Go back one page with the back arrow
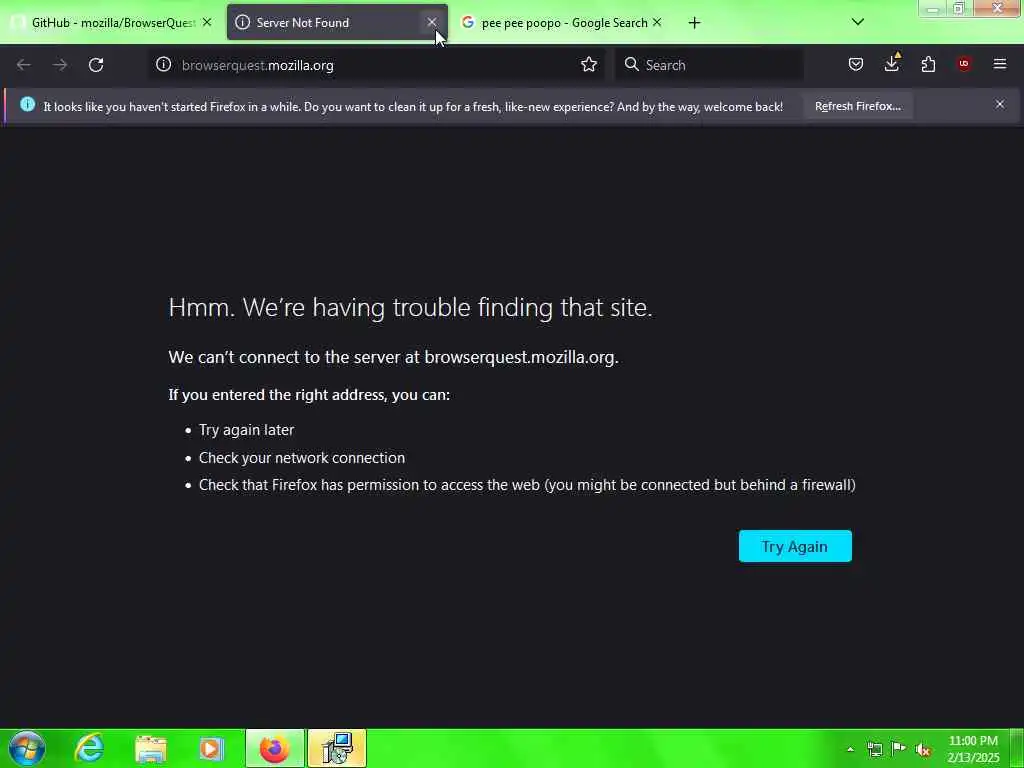This screenshot has height=768, width=1024. (24, 65)
